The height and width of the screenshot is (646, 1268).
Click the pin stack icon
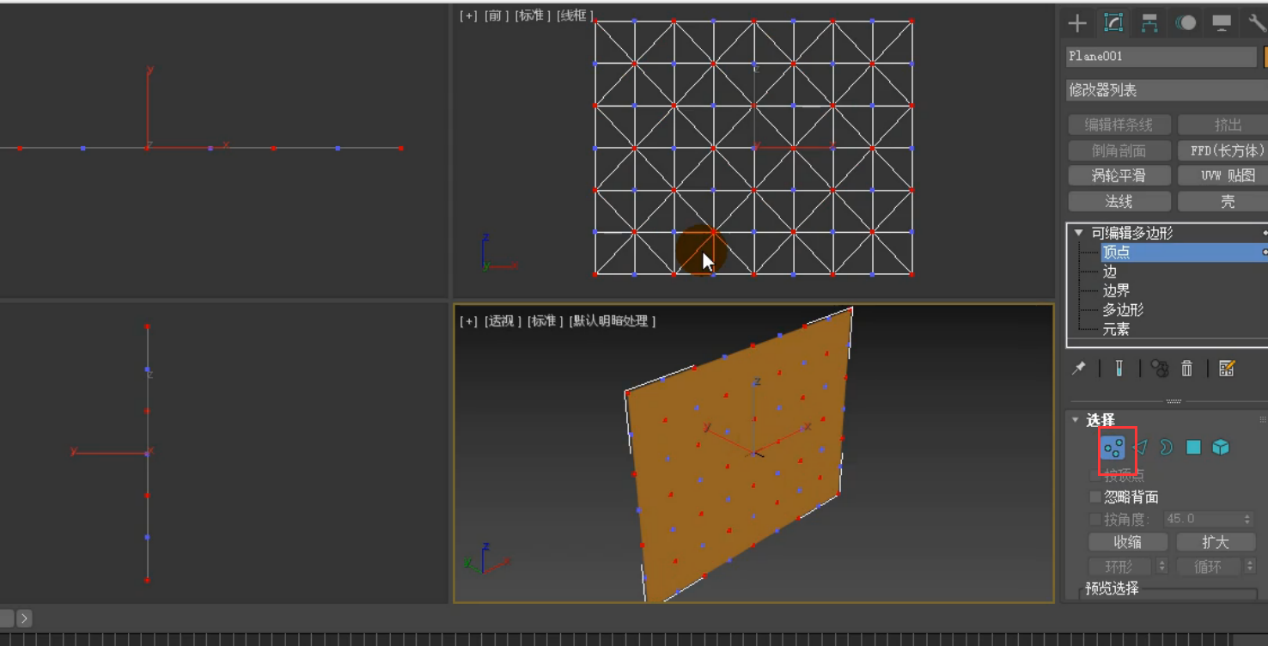click(x=1079, y=369)
